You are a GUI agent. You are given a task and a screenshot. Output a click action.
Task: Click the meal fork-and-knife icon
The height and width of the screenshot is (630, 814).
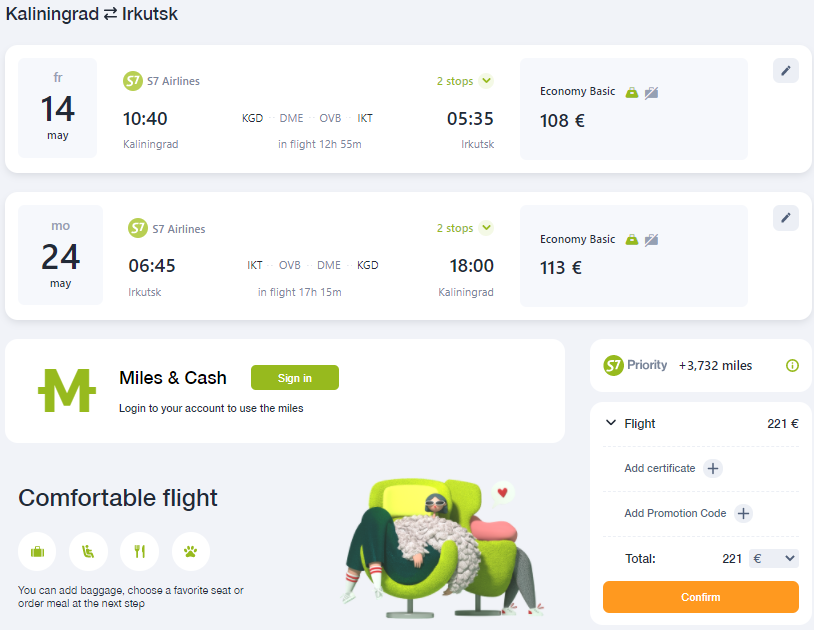coord(139,551)
